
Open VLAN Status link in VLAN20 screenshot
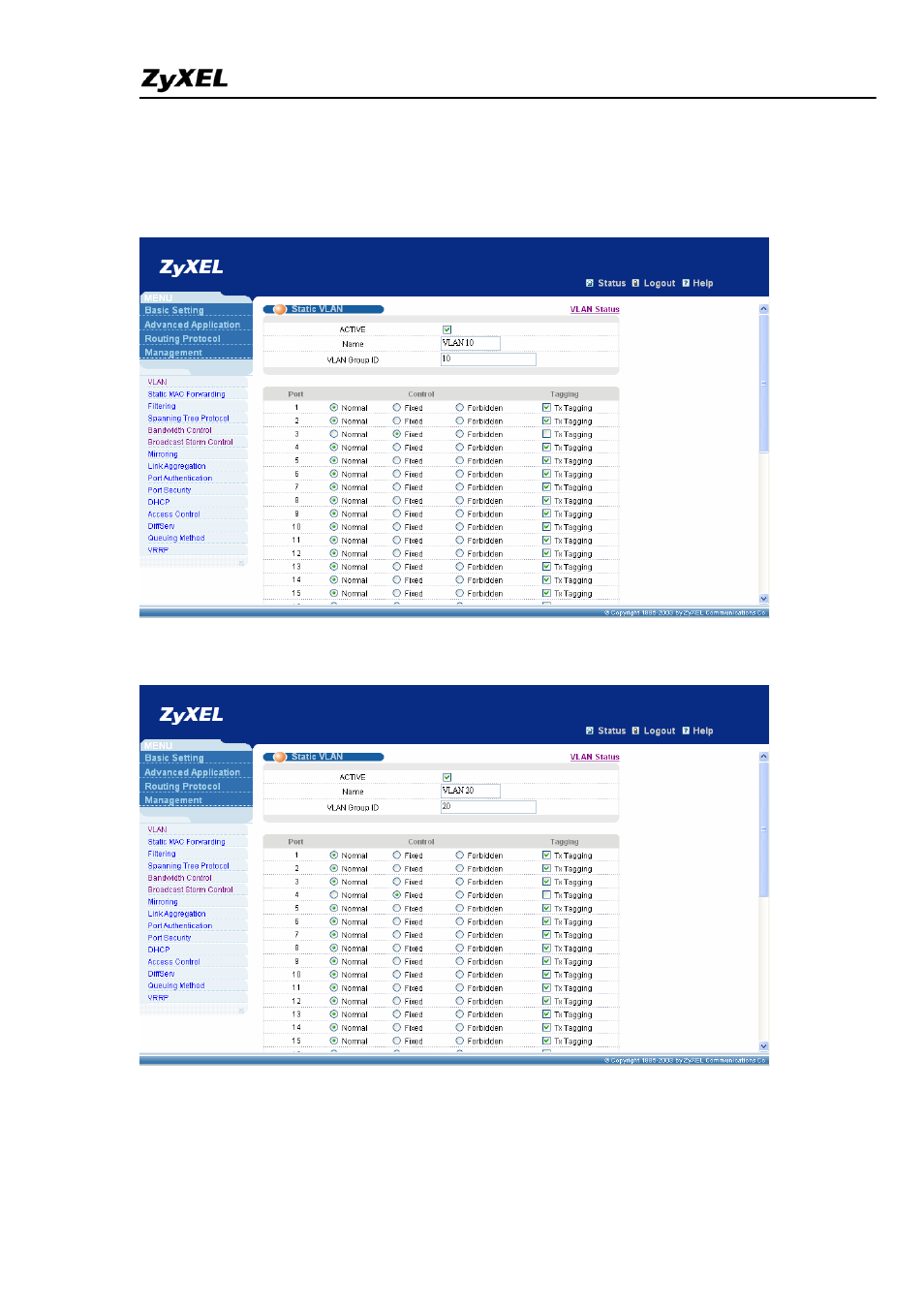(595, 758)
